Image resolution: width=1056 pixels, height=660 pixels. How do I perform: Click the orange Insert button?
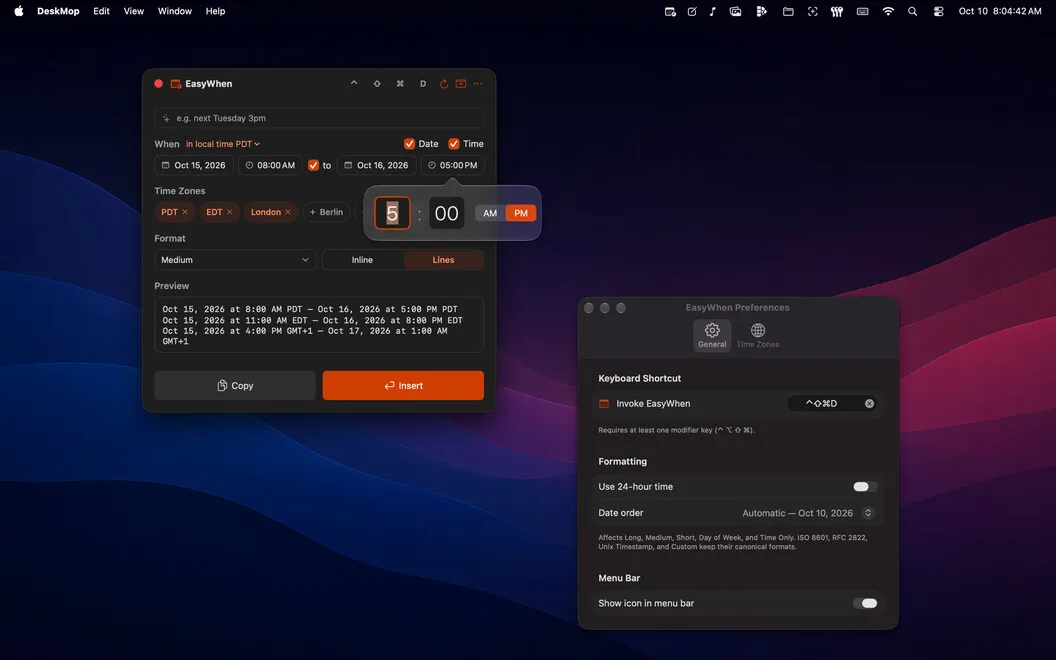click(x=403, y=386)
